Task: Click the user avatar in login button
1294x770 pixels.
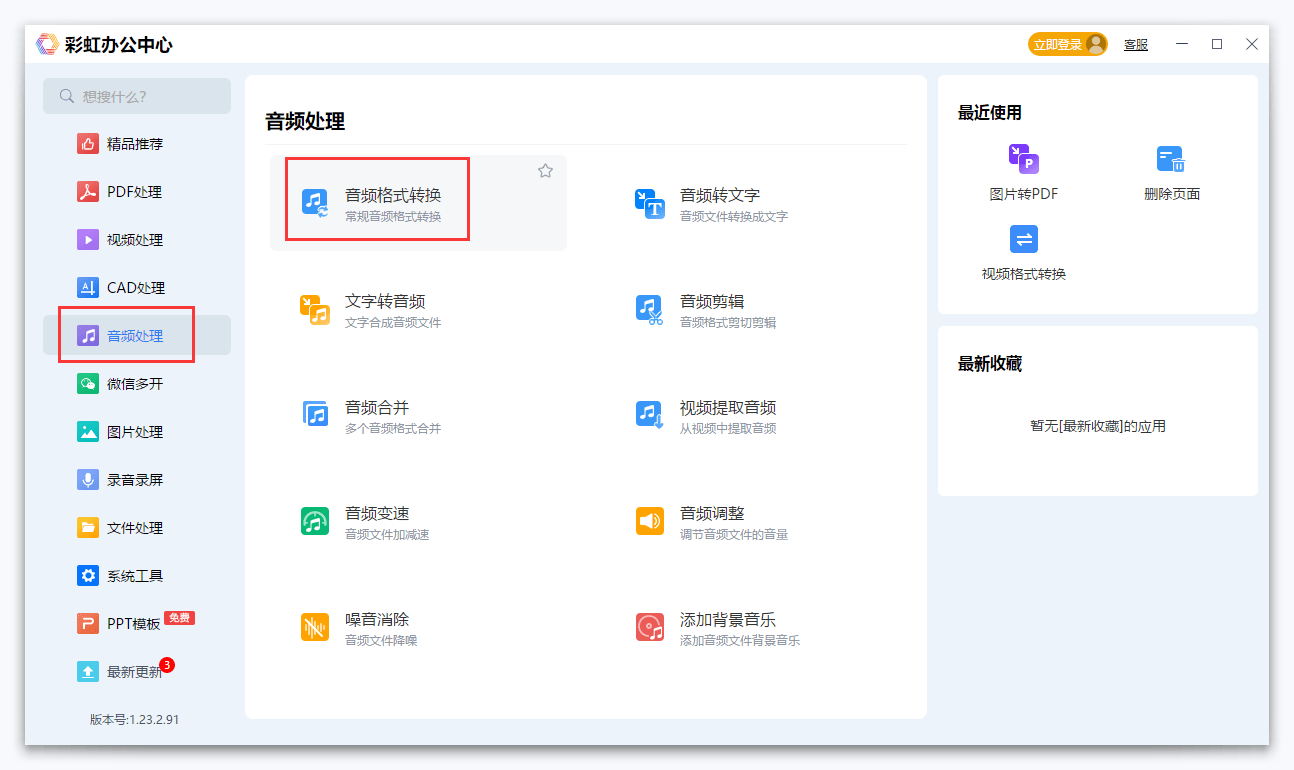Action: pos(1096,44)
